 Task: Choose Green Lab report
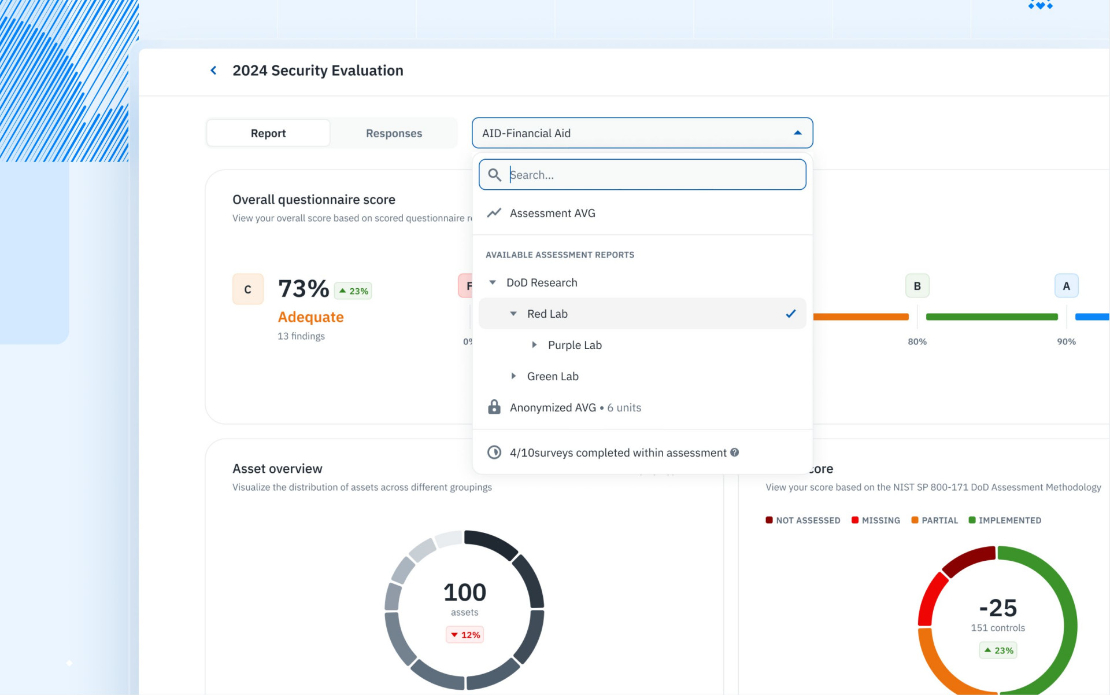(552, 376)
